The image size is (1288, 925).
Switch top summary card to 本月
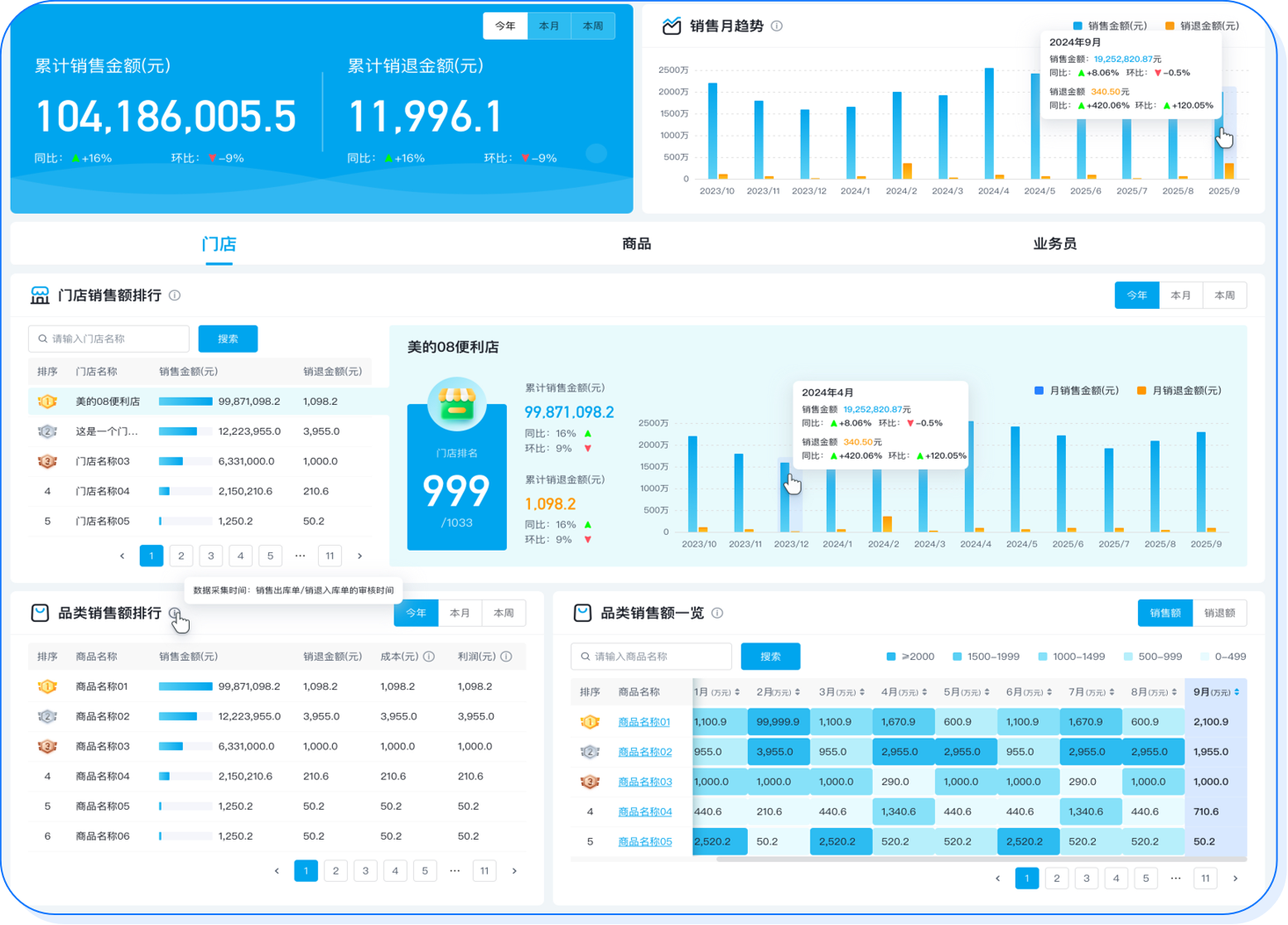(x=549, y=26)
